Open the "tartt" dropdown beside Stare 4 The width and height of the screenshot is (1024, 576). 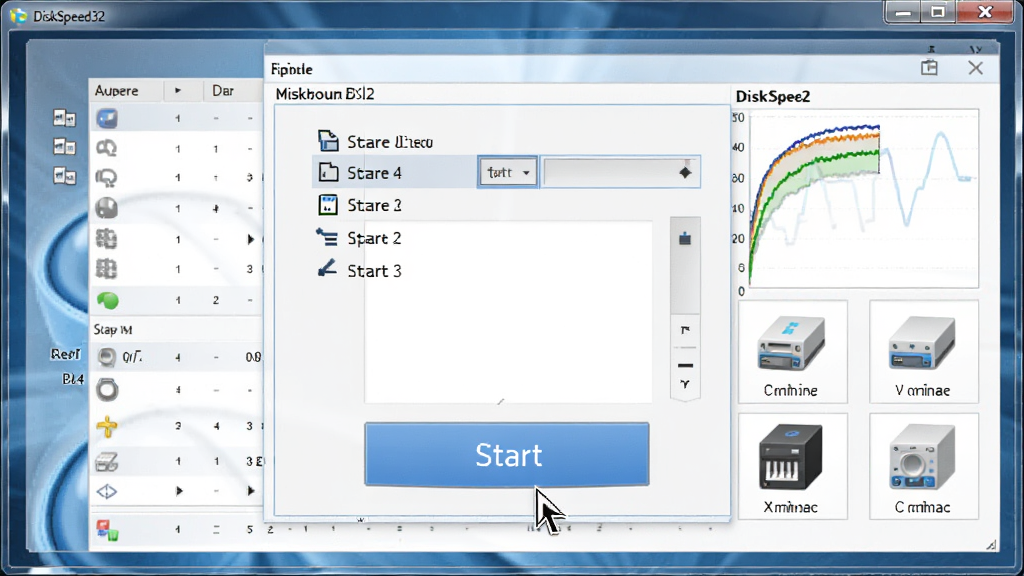point(508,172)
